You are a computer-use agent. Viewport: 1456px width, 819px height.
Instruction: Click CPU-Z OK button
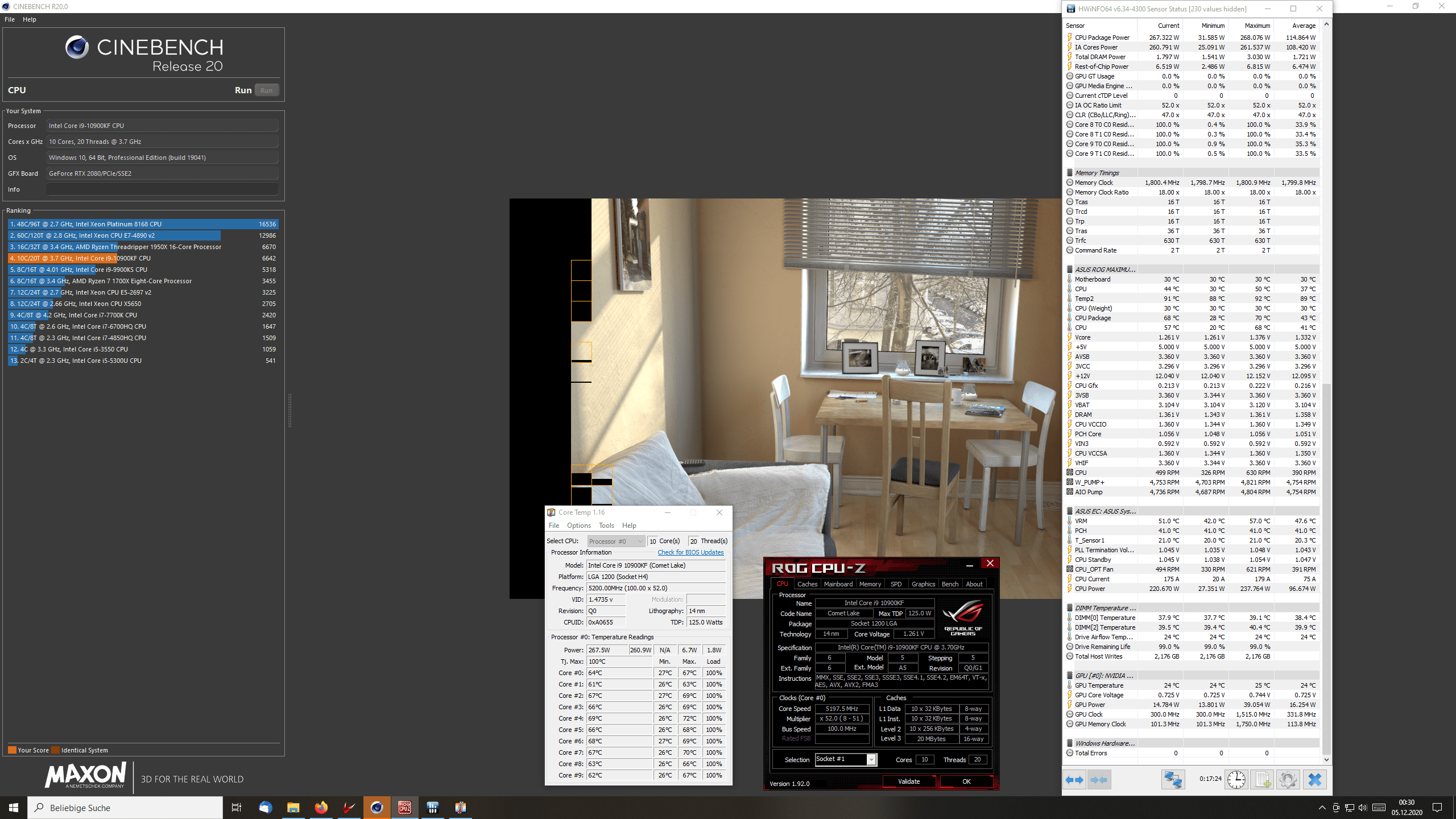coord(966,781)
